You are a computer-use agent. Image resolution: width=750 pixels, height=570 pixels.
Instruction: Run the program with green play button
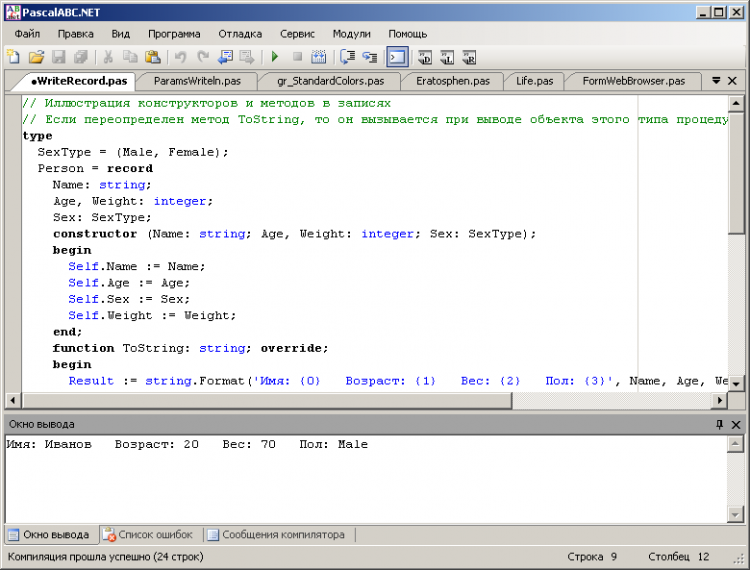[275, 57]
